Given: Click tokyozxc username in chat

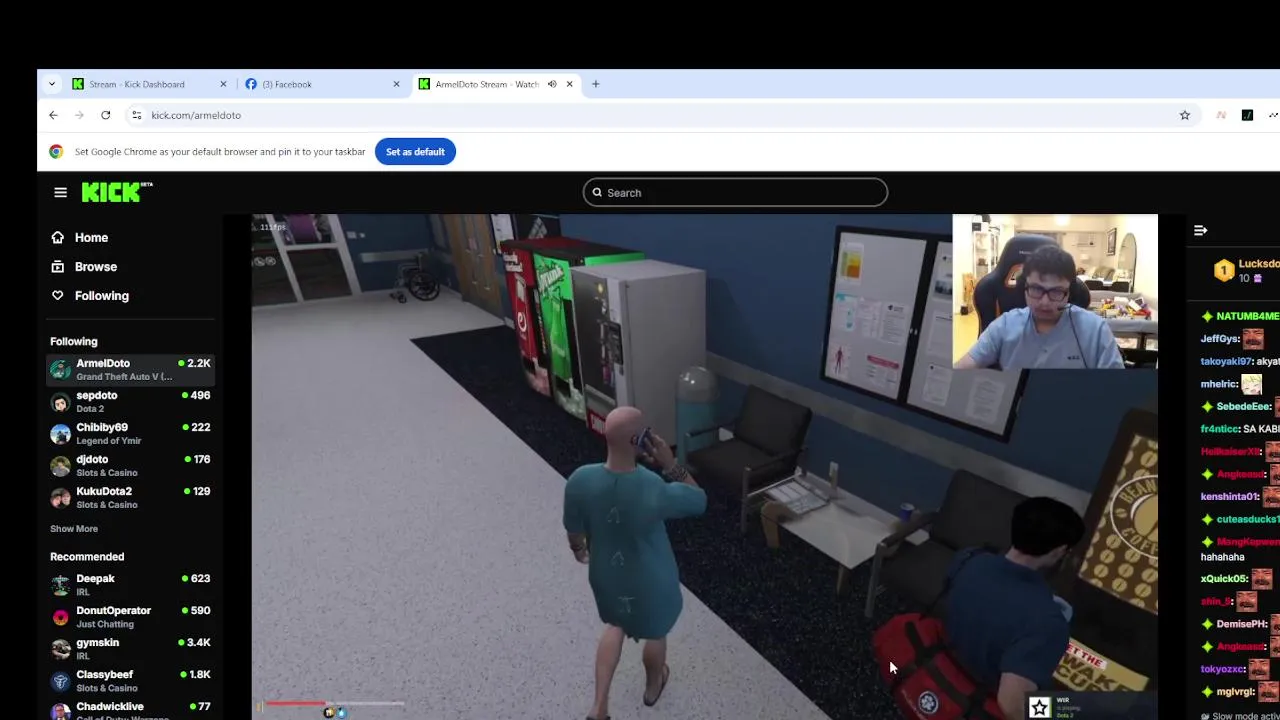Looking at the screenshot, I should pyautogui.click(x=1223, y=669).
